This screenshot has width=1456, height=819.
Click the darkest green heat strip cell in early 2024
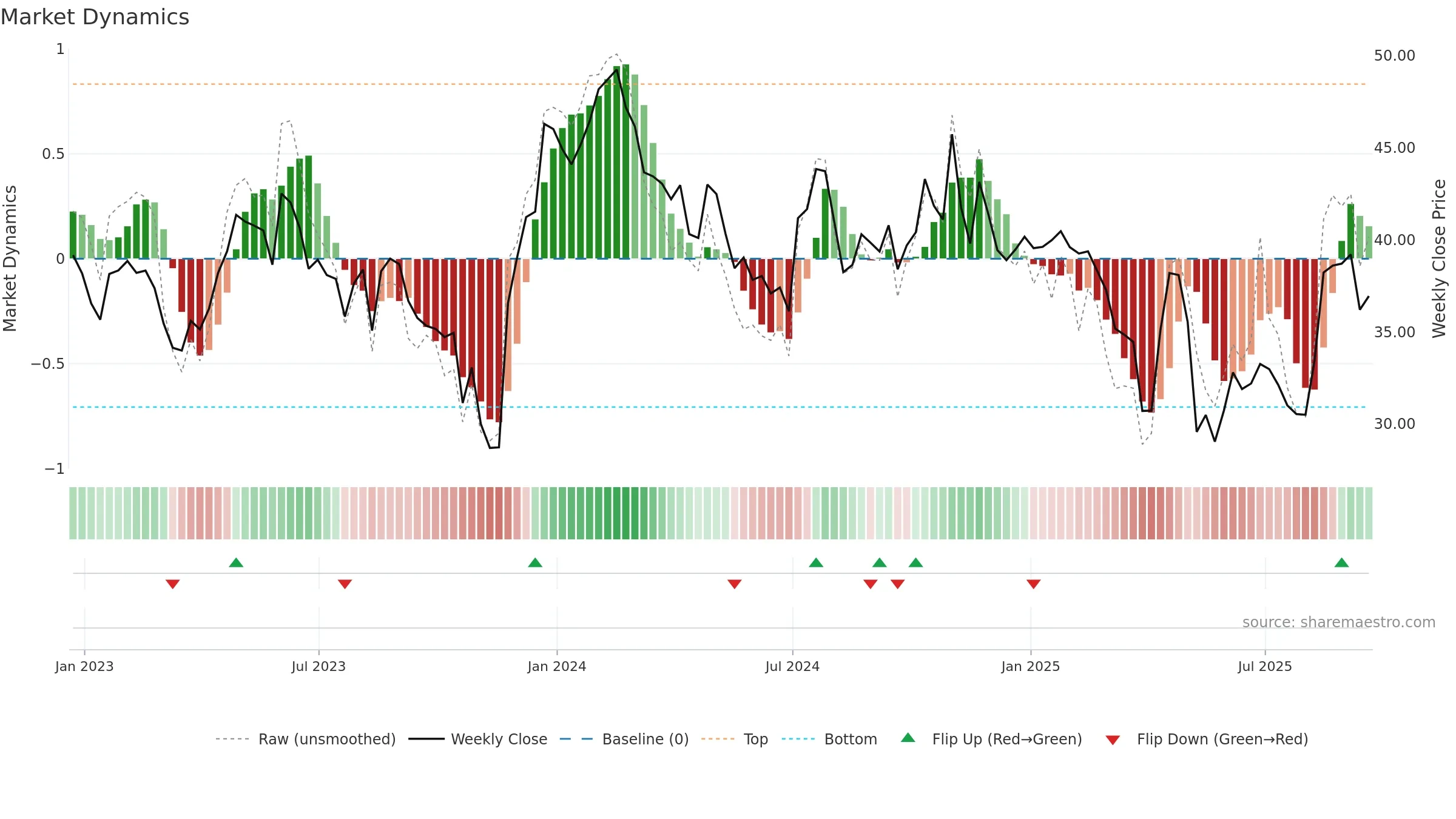pos(625,513)
